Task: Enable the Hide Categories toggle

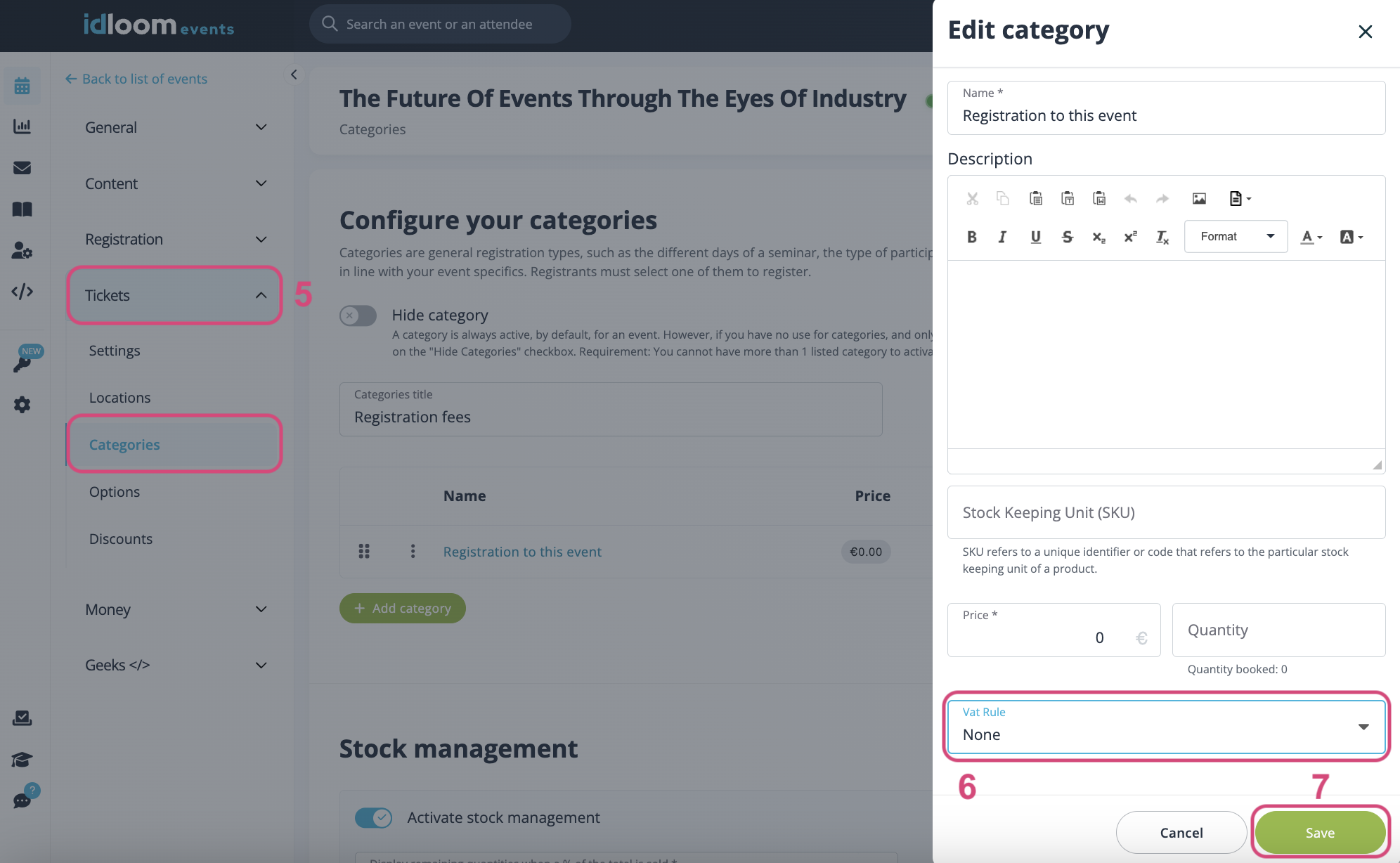Action: [x=358, y=314]
